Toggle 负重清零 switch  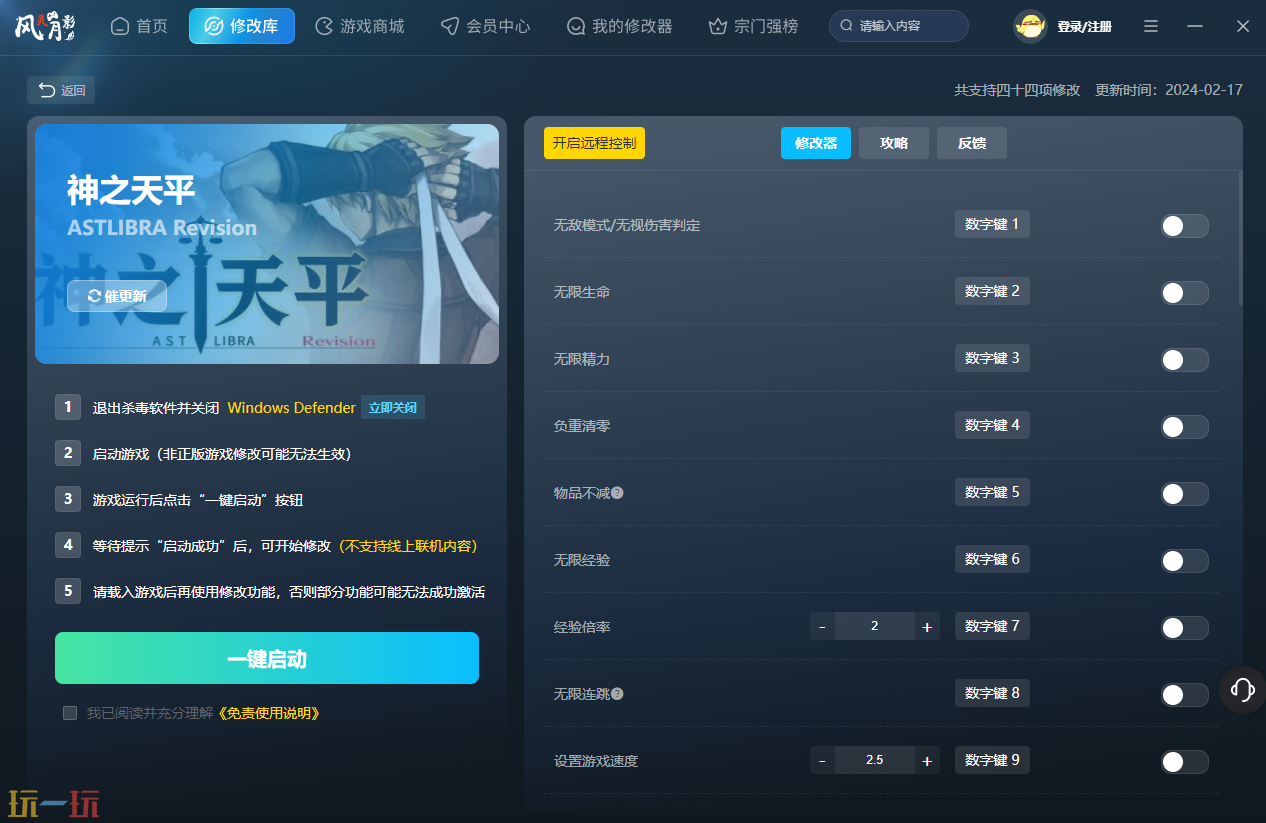pyautogui.click(x=1185, y=427)
